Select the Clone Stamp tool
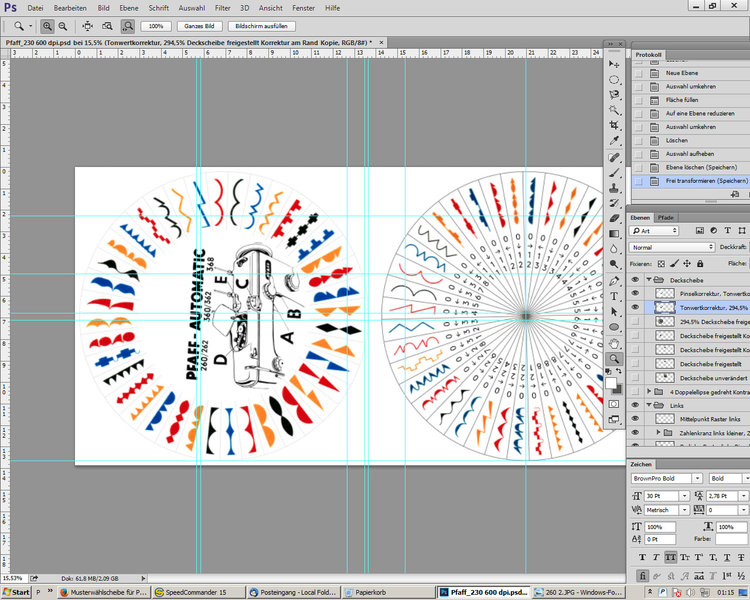 (x=614, y=188)
